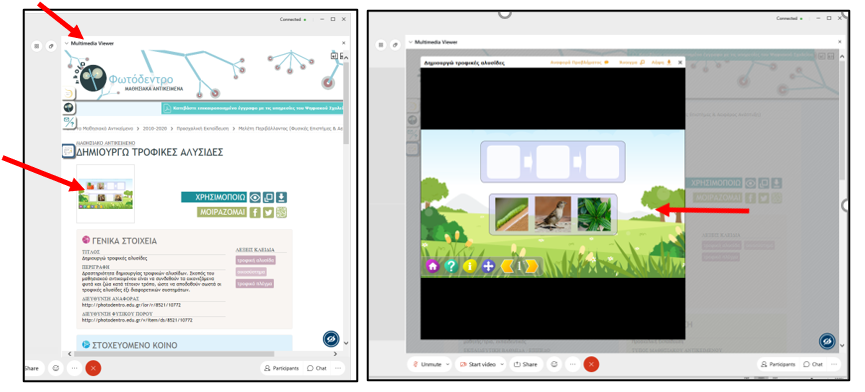This screenshot has height=392, width=865.
Task: Click the last empty food-chain slot
Action: click(x=602, y=162)
